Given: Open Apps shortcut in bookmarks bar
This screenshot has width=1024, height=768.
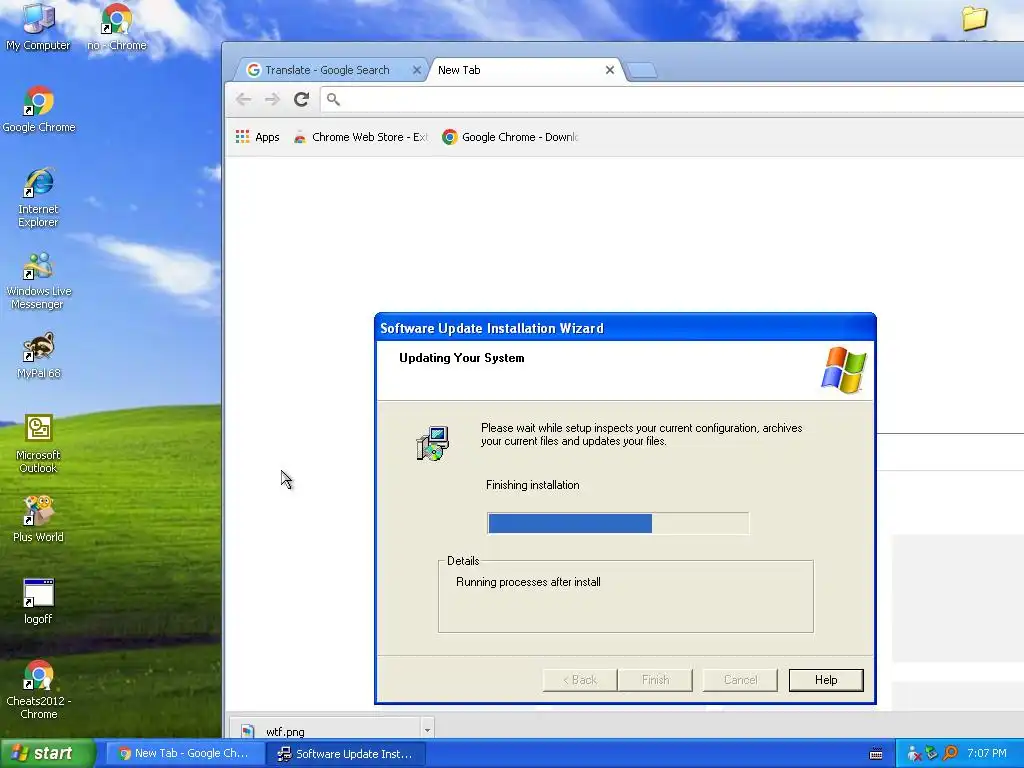Looking at the screenshot, I should click(258, 136).
